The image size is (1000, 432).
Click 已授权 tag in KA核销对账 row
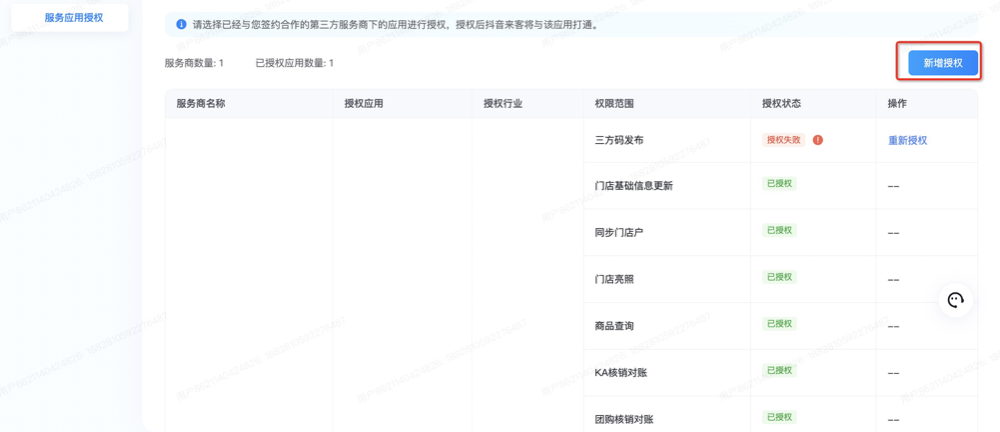[x=779, y=370]
